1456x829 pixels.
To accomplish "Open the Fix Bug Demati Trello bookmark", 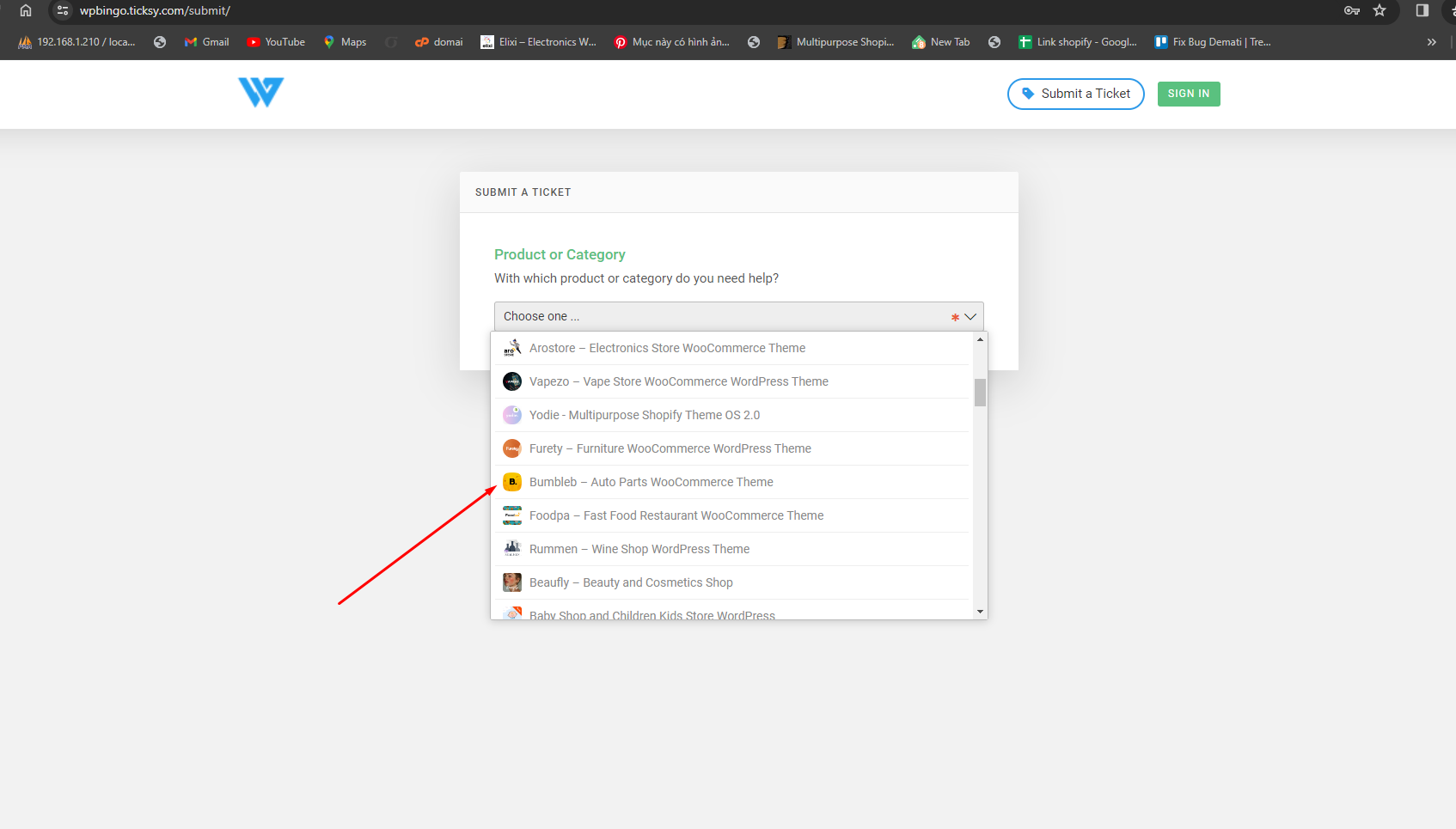I will [x=1213, y=42].
